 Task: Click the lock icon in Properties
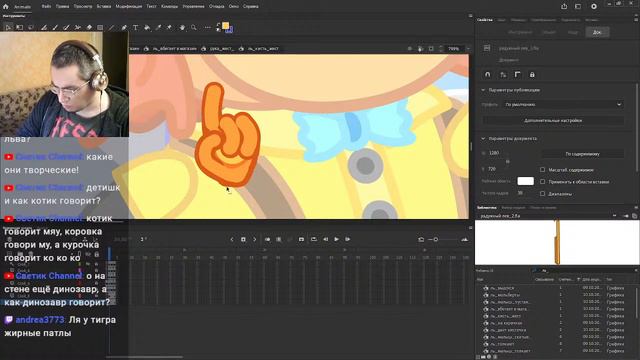[x=532, y=75]
